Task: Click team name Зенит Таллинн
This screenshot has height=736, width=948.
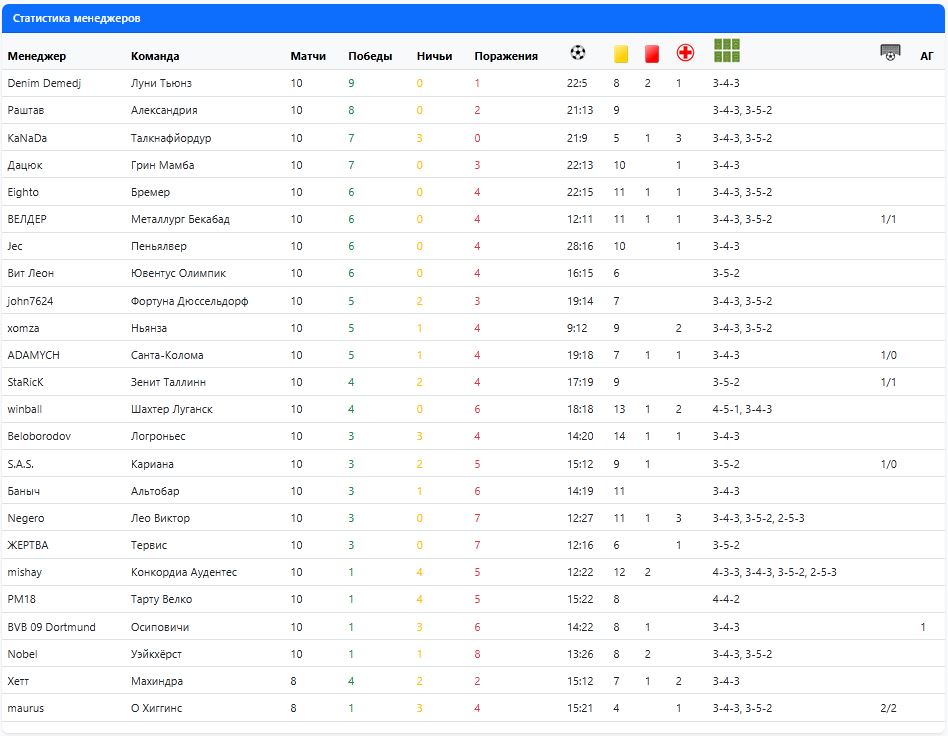Action: coord(168,382)
